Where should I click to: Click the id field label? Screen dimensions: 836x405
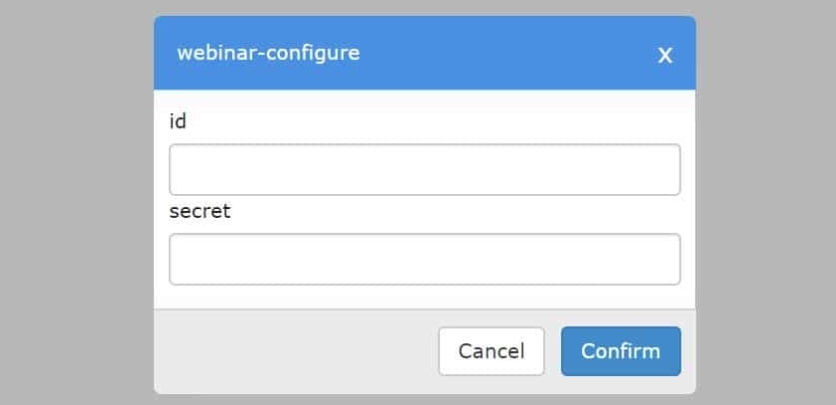[x=178, y=122]
